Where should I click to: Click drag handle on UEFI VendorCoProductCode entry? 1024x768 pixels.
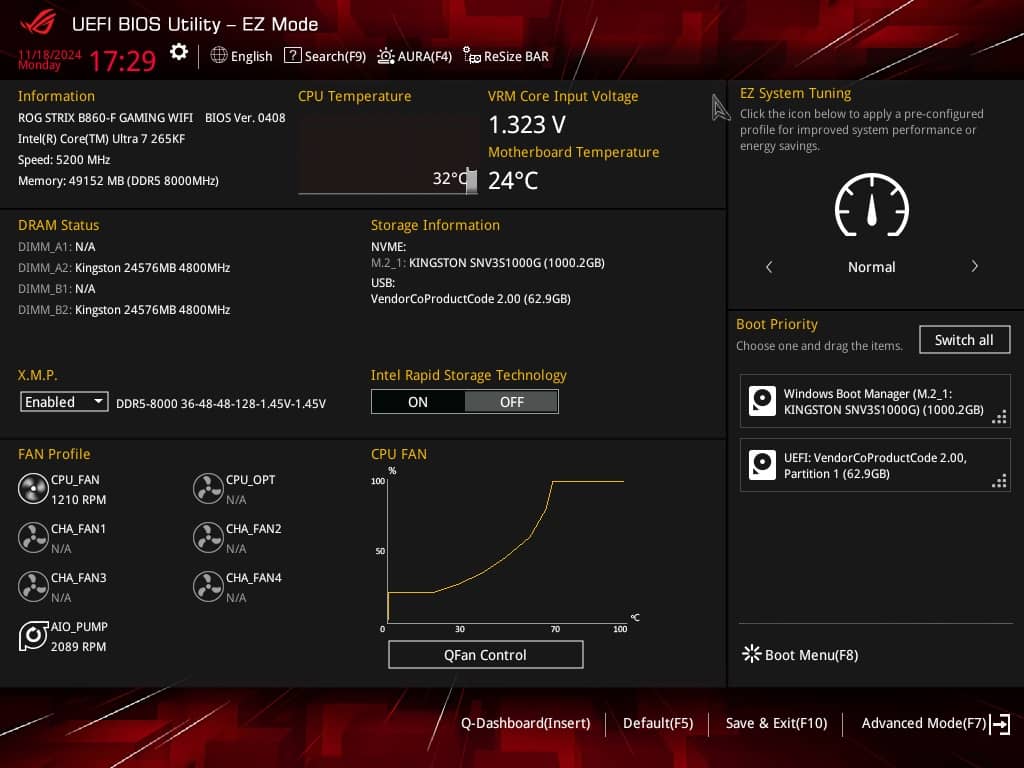999,481
